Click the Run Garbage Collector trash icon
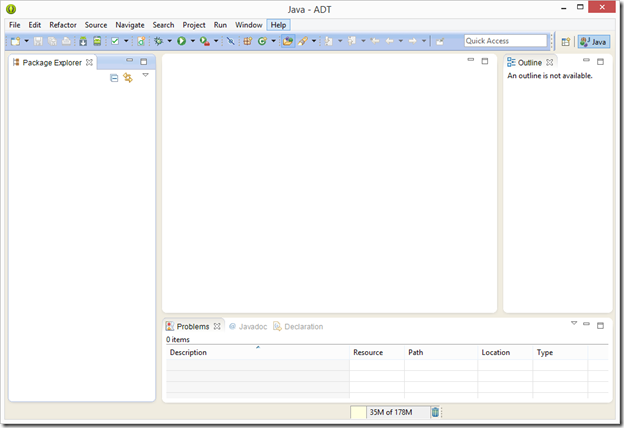Screen dimensions: 624x428 [x=435, y=412]
